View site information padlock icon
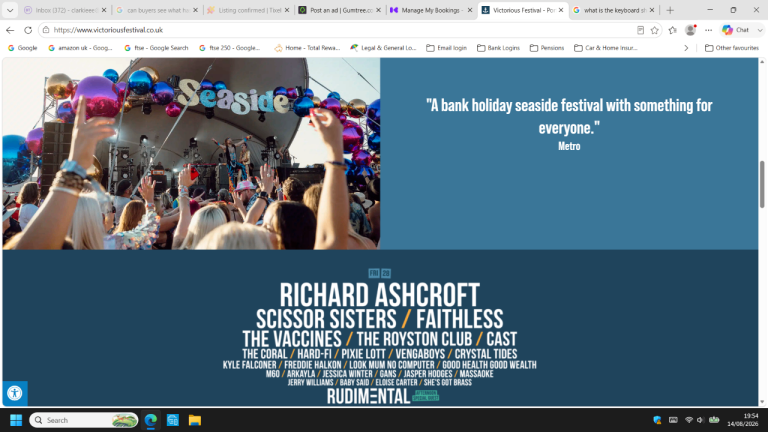 pyautogui.click(x=46, y=30)
